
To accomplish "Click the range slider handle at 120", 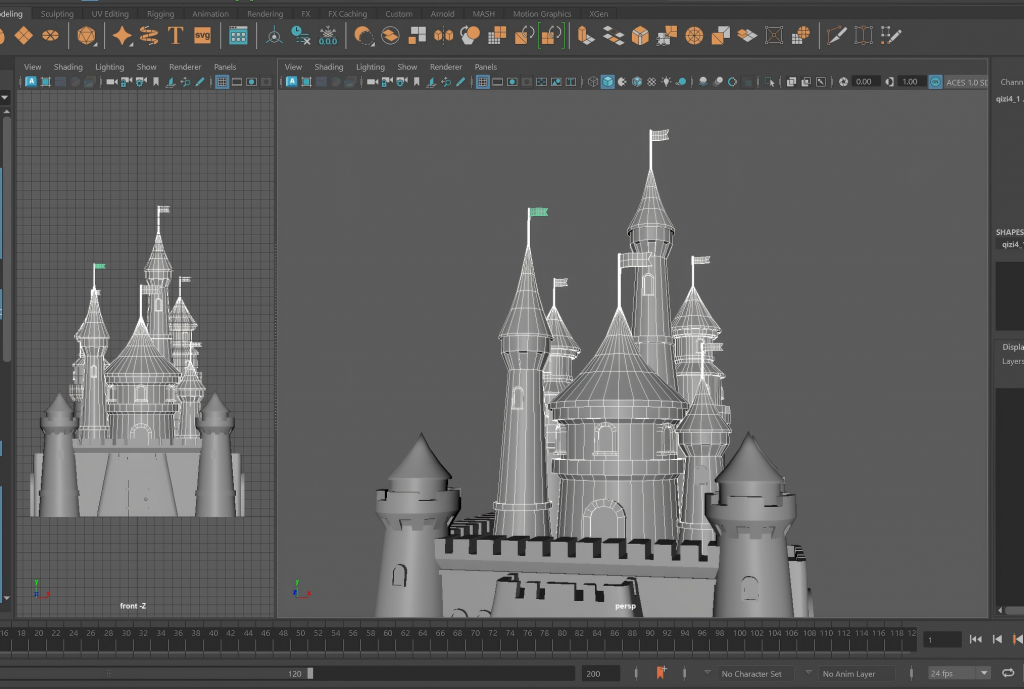I will click(310, 673).
